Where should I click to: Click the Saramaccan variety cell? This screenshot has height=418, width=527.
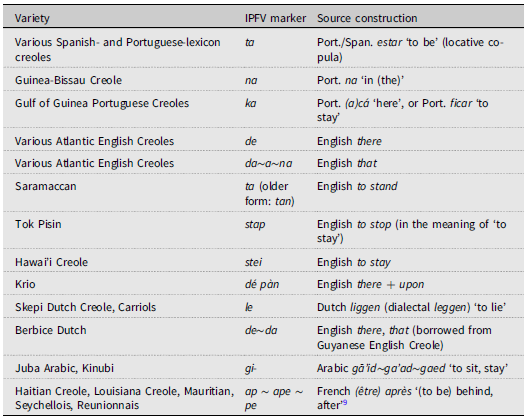[x=46, y=186]
